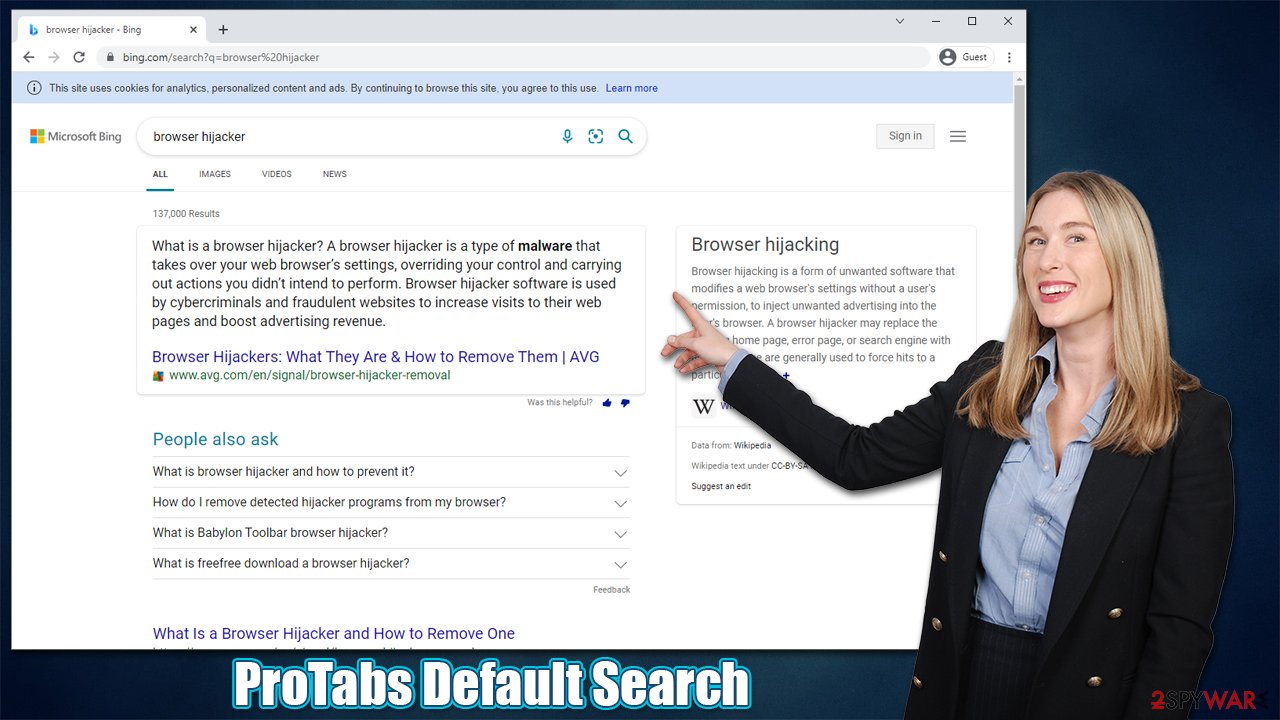This screenshot has width=1280, height=720.
Task: Expand 'What is Babylon Toolbar browser hijacker?'
Action: [x=391, y=533]
